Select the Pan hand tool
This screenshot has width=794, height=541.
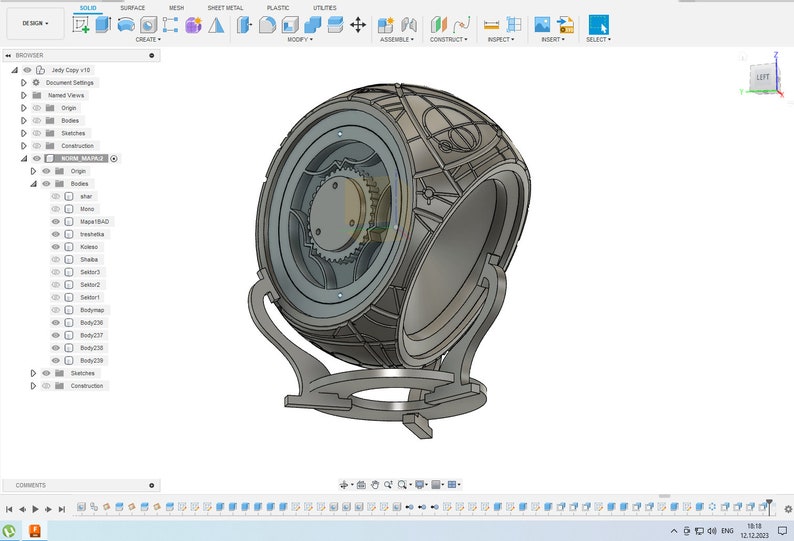pos(375,485)
